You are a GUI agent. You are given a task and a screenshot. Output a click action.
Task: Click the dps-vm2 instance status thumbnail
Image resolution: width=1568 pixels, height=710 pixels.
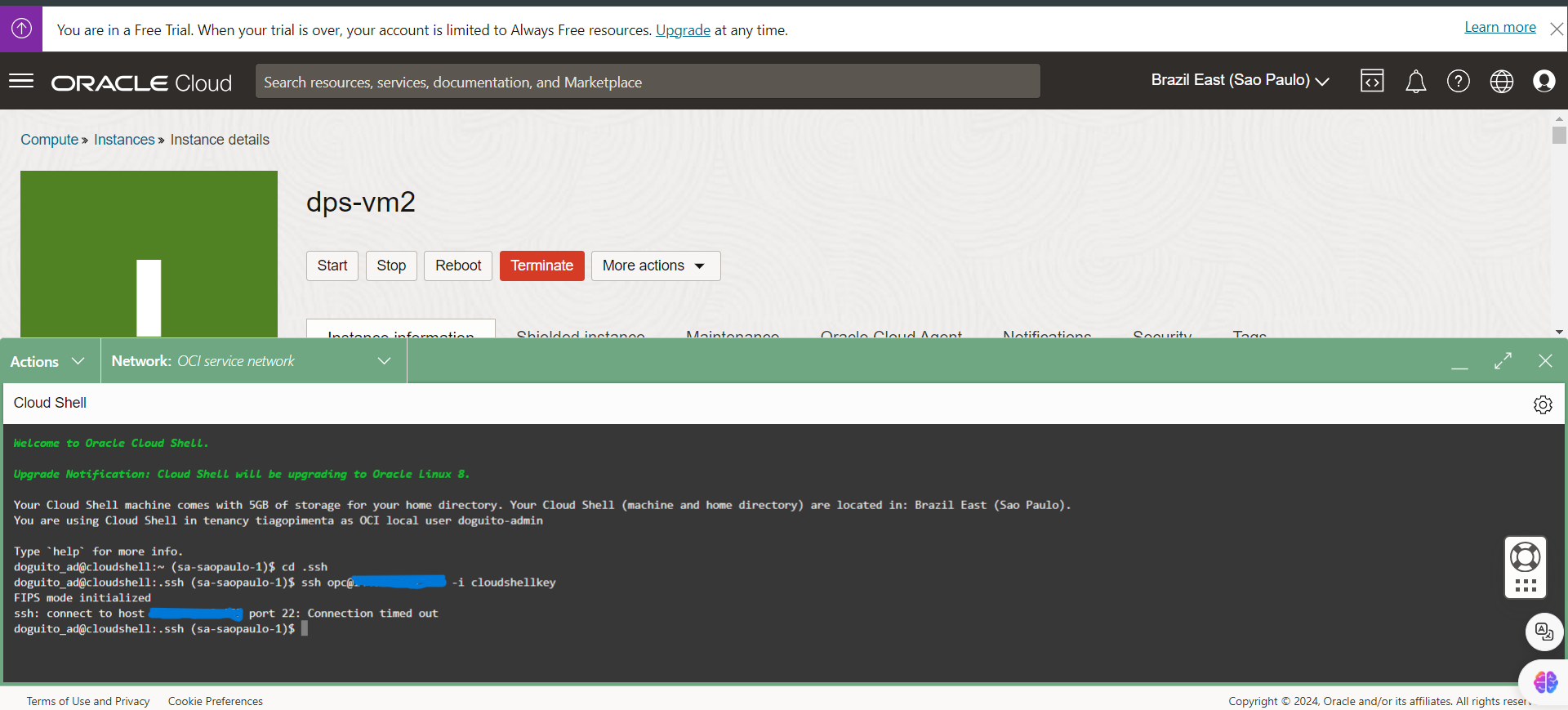point(149,253)
